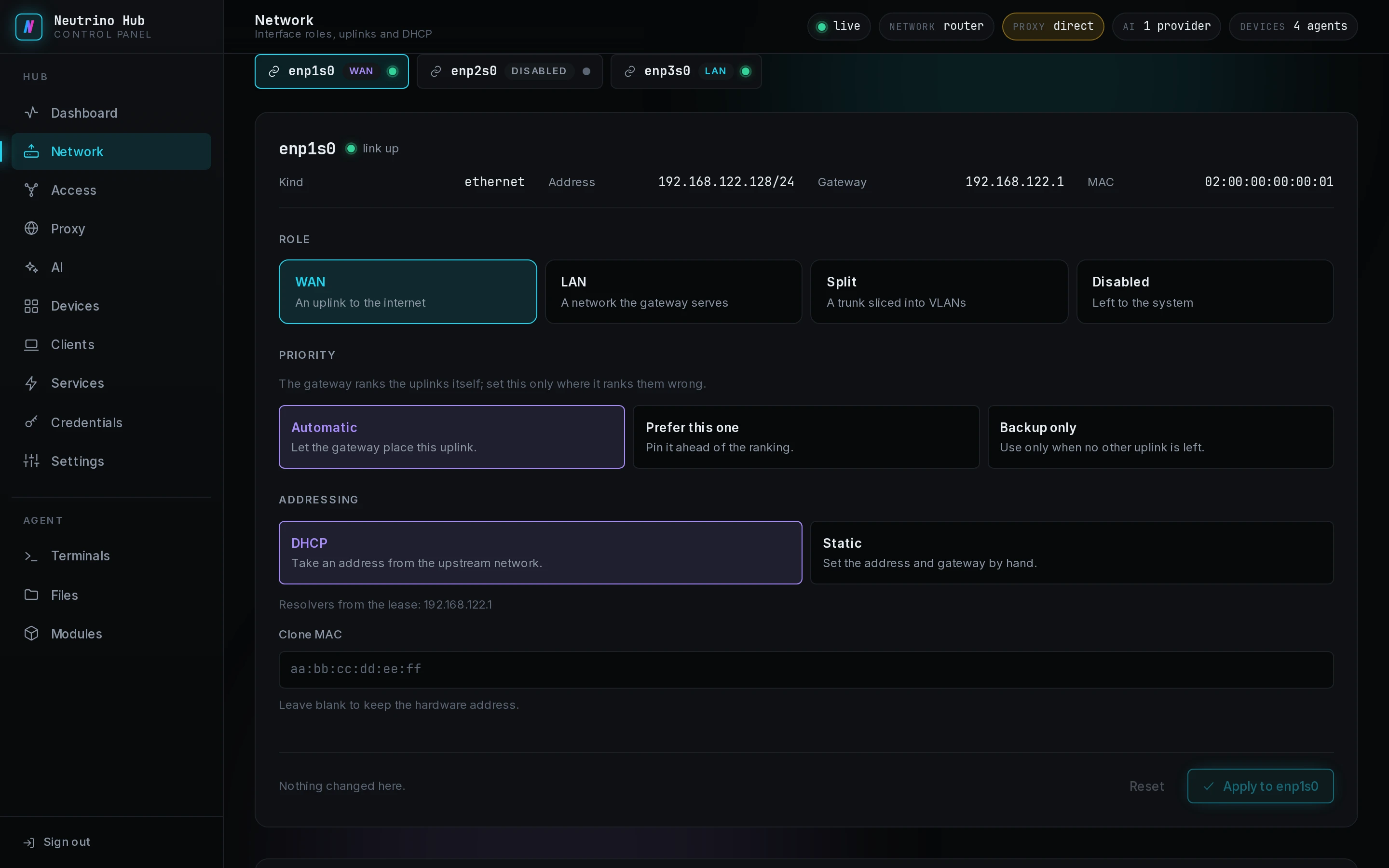This screenshot has height=868, width=1389.
Task: Click the Reset button
Action: (x=1146, y=786)
